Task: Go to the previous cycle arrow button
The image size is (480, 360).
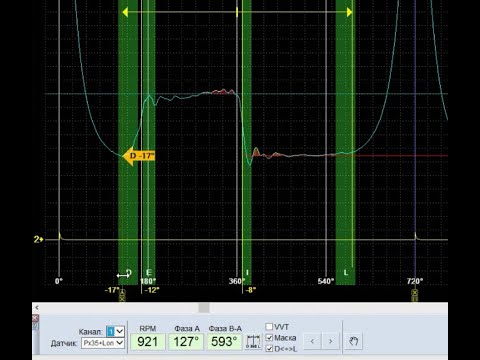Action: 312,341
